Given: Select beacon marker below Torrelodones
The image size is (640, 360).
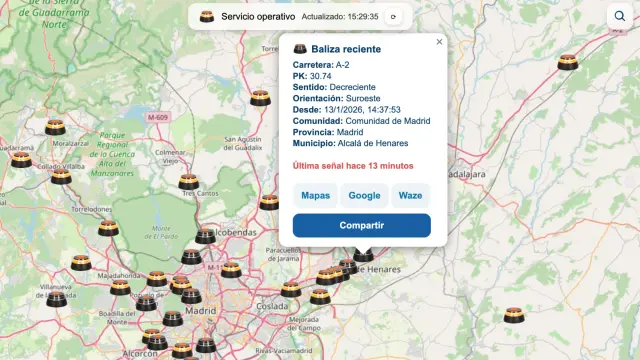Looking at the screenshot, I should tap(108, 228).
